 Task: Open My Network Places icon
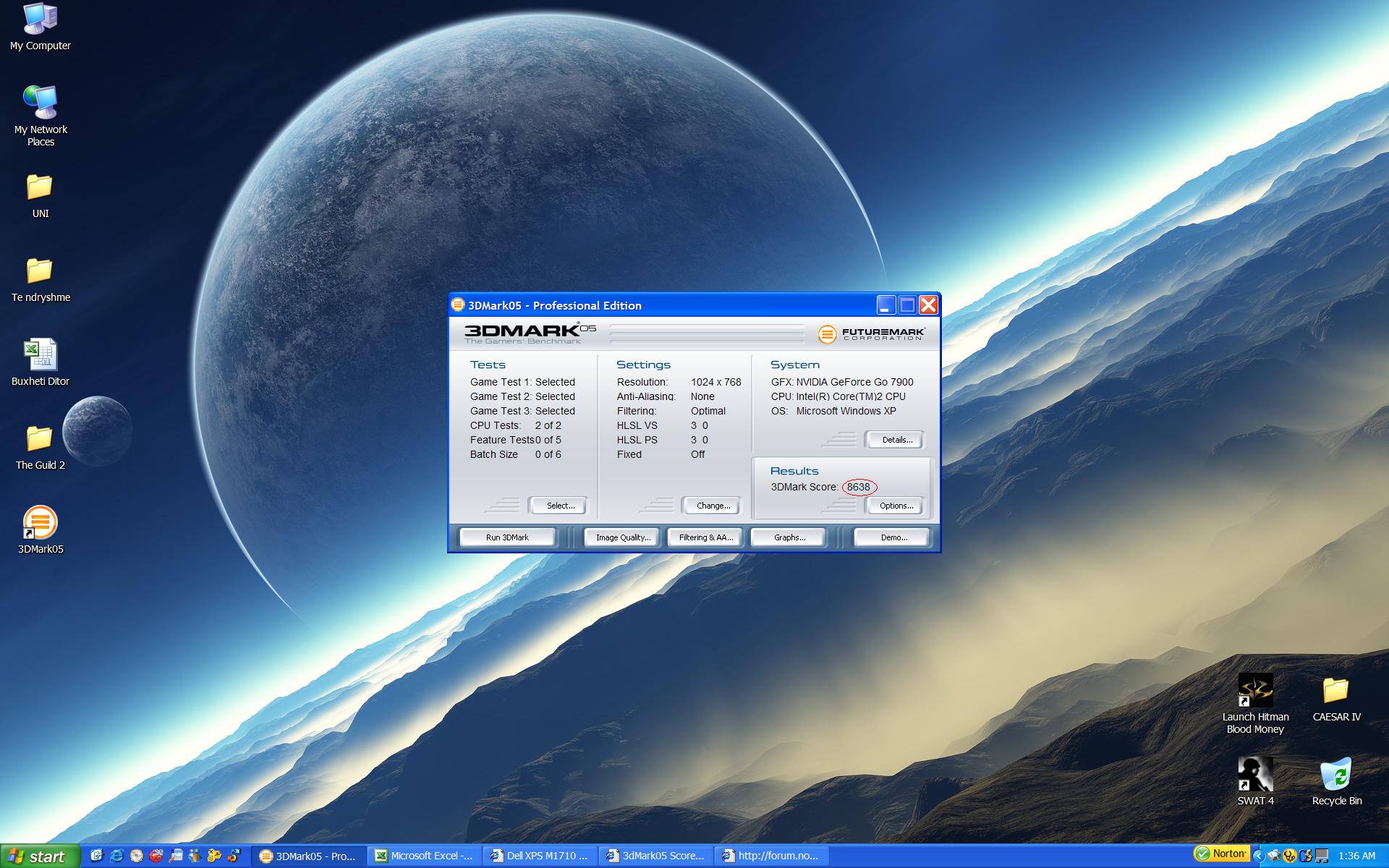pos(41,116)
